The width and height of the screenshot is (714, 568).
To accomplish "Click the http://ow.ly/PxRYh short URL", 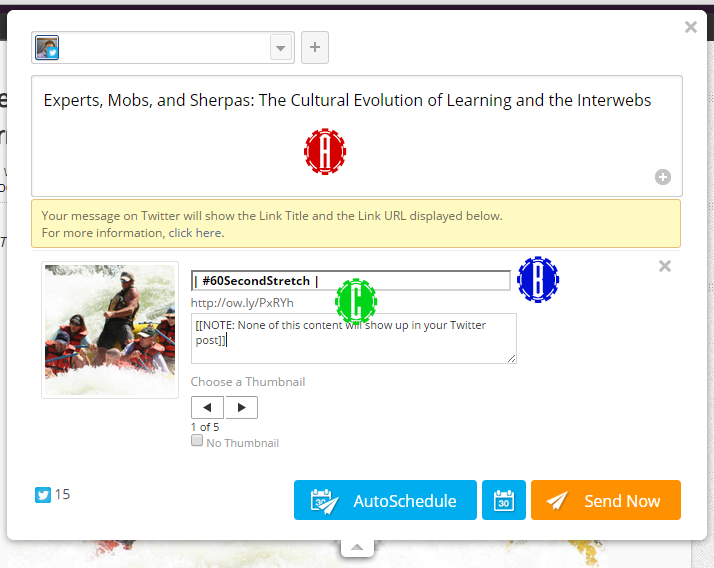I will [x=242, y=303].
